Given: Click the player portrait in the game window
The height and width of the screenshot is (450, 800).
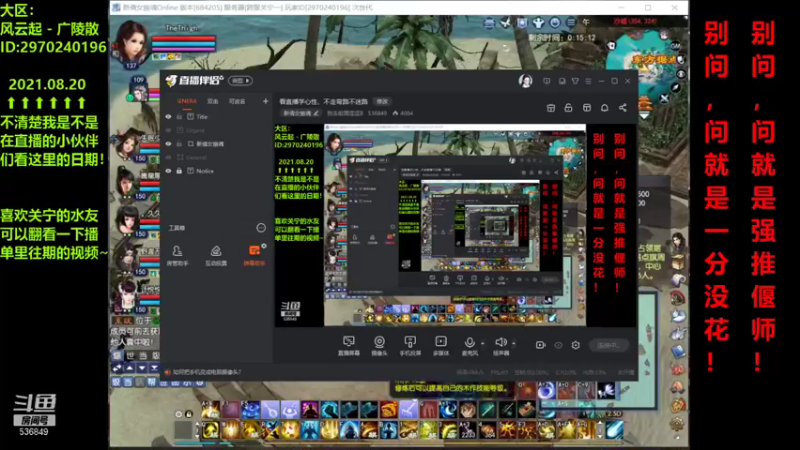Looking at the screenshot, I should click(x=132, y=43).
